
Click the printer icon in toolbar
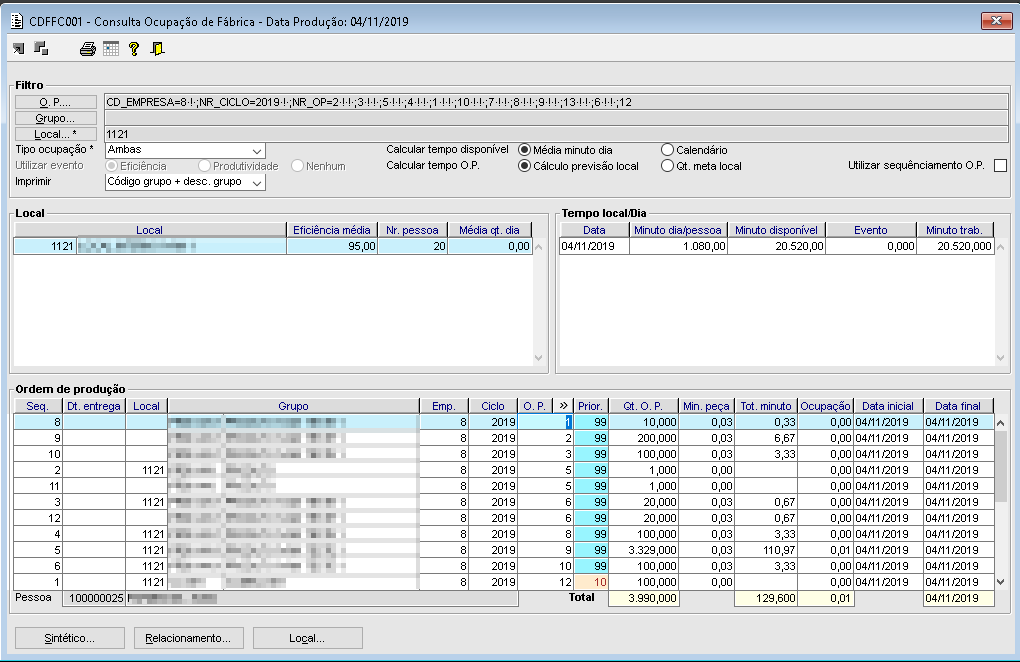88,49
